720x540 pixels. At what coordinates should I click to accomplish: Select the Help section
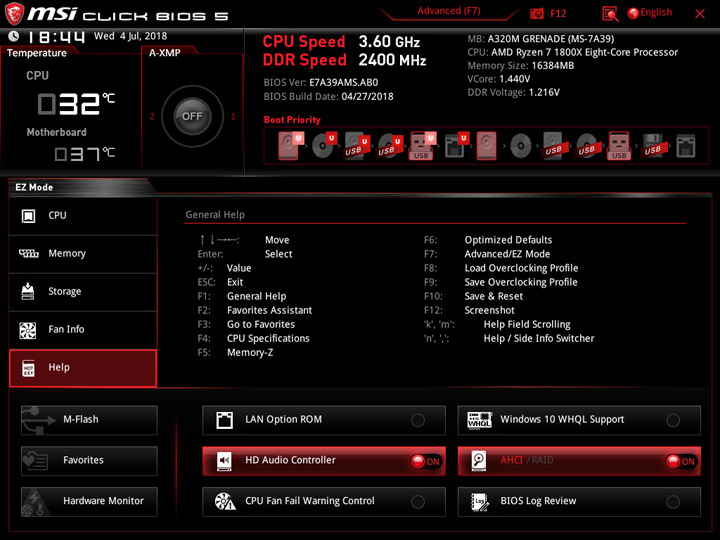[83, 368]
